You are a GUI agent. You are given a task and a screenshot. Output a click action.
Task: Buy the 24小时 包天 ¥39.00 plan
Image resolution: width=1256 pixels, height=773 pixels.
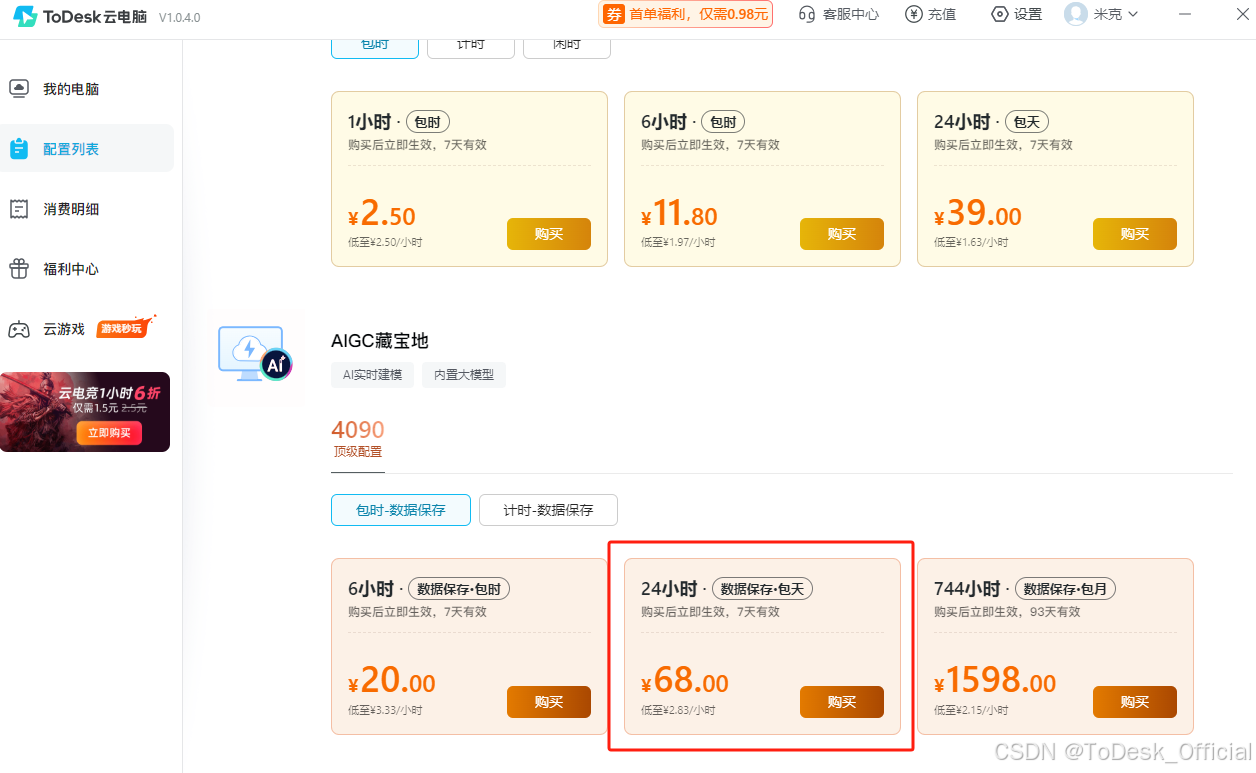tap(1135, 234)
